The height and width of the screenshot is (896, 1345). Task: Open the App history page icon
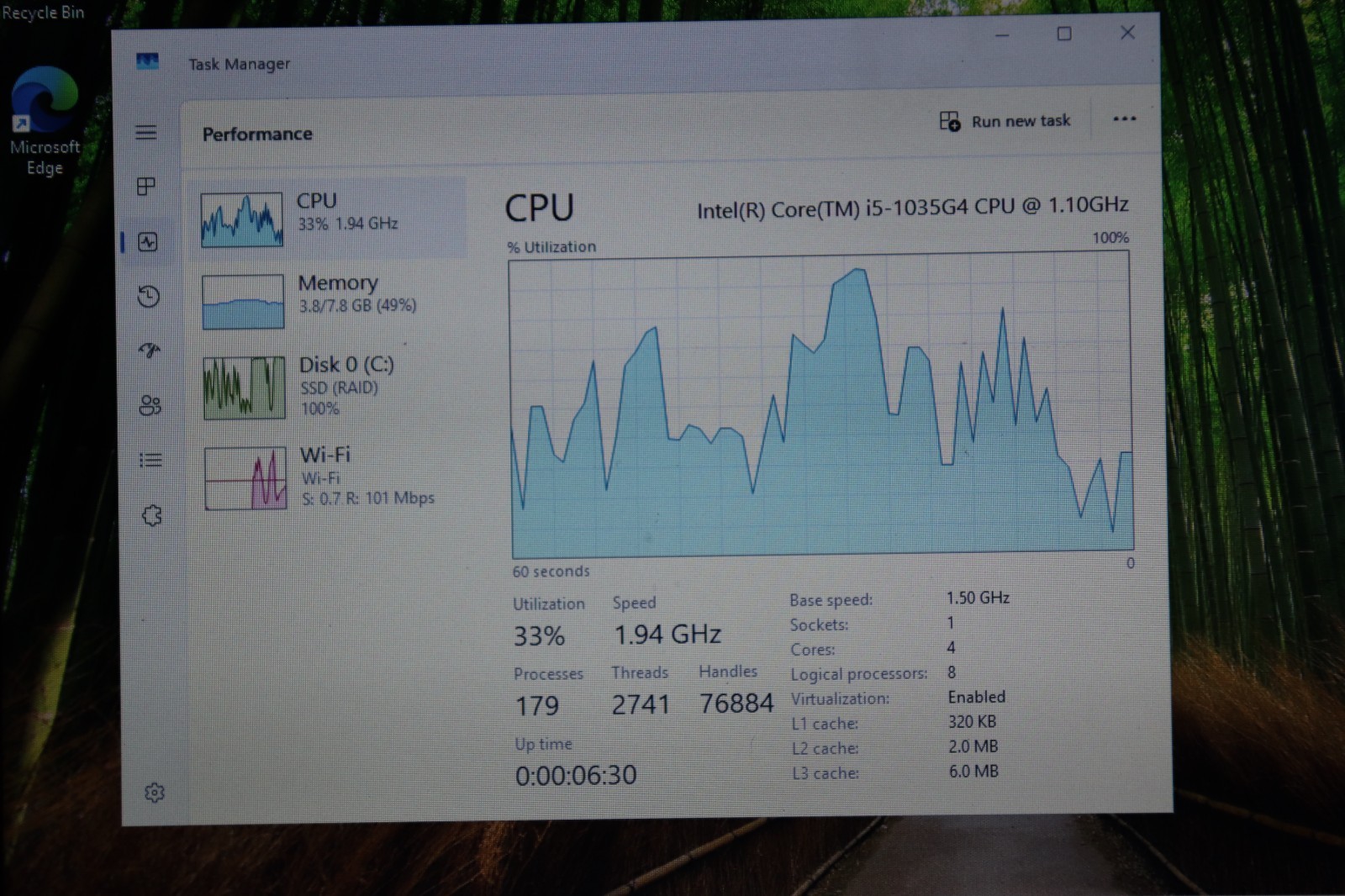point(149,296)
